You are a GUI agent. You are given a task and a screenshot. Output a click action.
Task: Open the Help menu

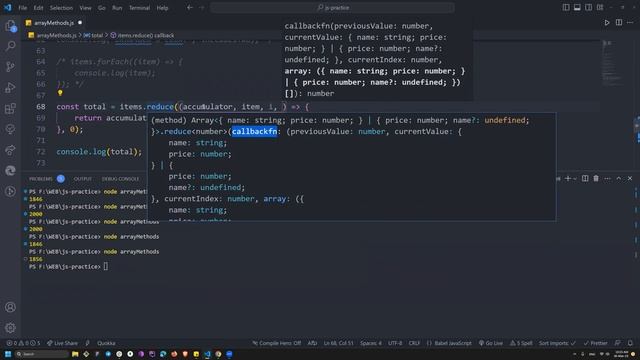(162, 8)
